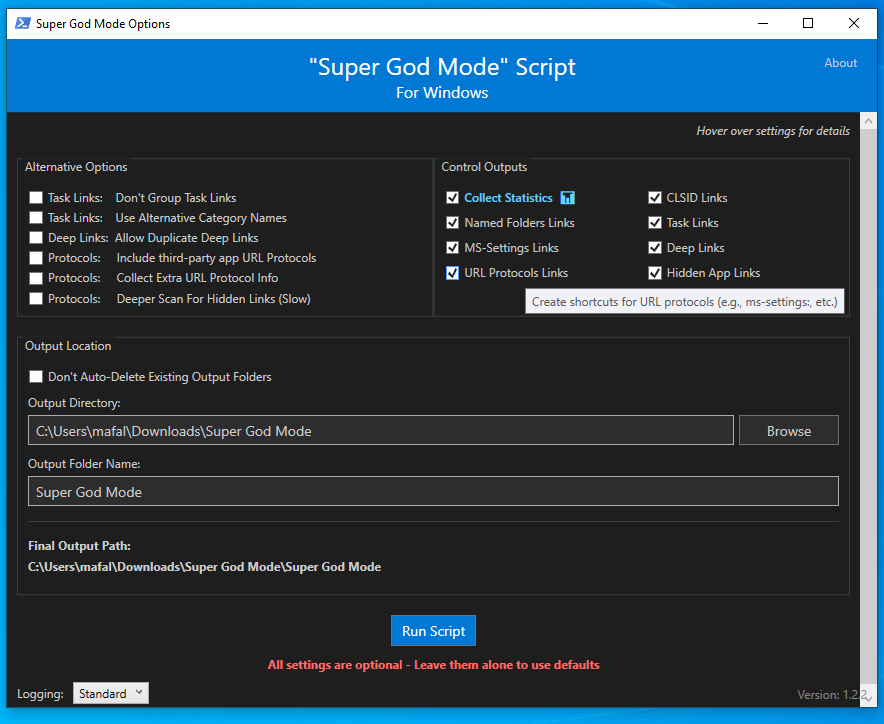
Task: Click the Browse button
Action: point(789,431)
